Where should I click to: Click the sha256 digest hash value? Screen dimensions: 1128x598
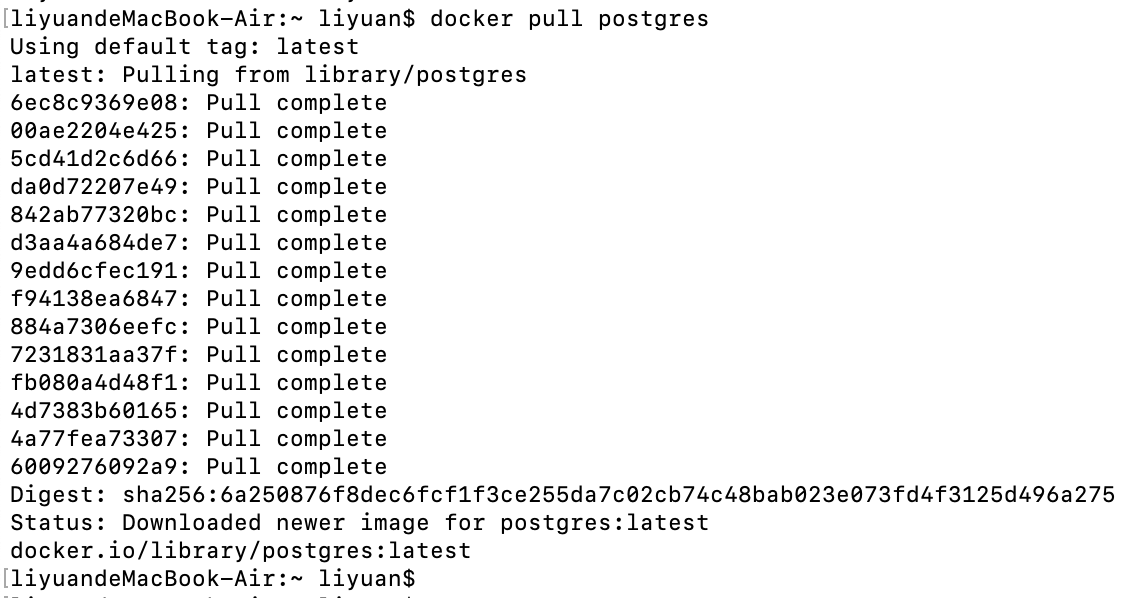[x=618, y=495]
